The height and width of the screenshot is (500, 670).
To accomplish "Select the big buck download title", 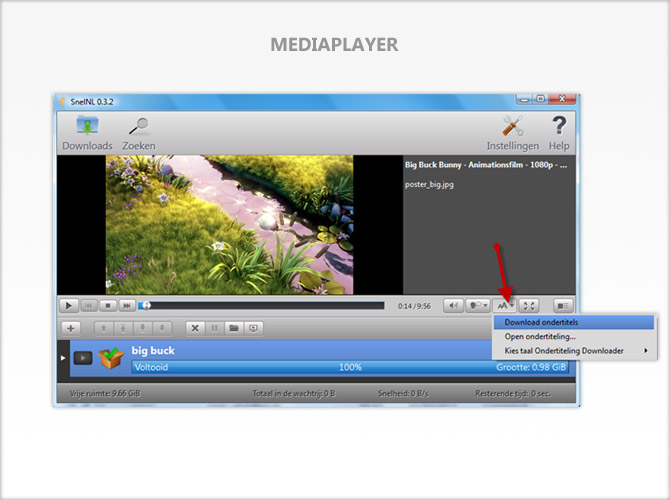I will pos(153,350).
